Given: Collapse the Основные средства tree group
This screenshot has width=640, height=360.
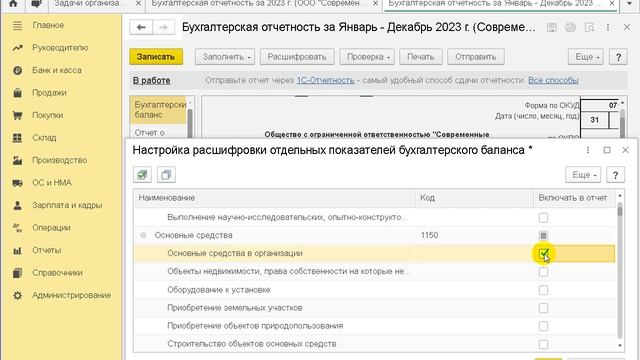Looking at the screenshot, I should pyautogui.click(x=143, y=236).
